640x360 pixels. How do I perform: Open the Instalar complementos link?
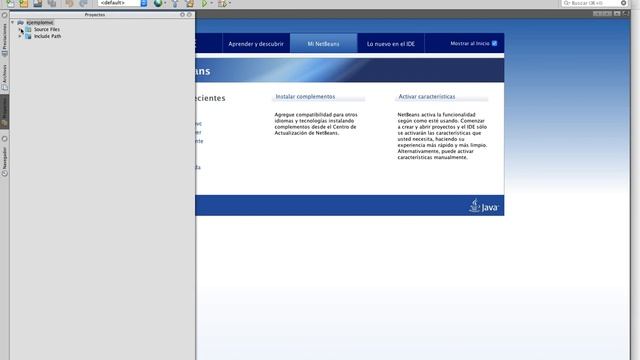point(305,97)
